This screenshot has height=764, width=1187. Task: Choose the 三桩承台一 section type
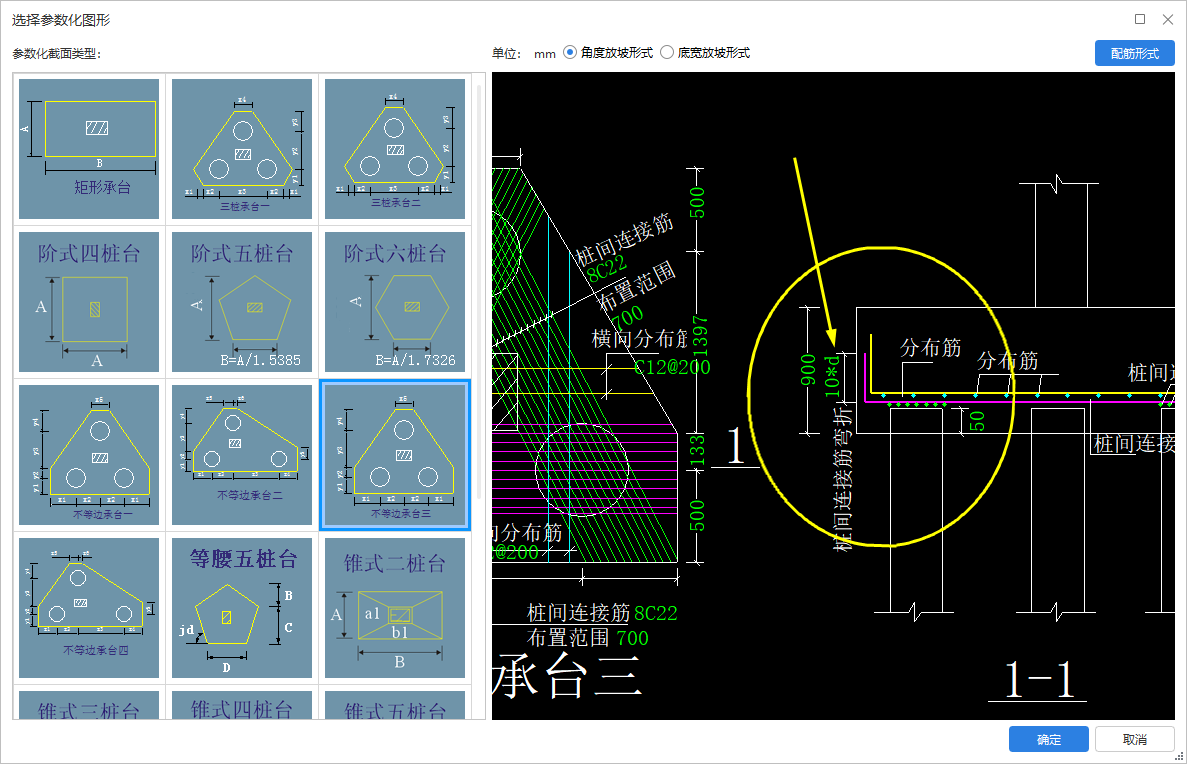tap(241, 148)
